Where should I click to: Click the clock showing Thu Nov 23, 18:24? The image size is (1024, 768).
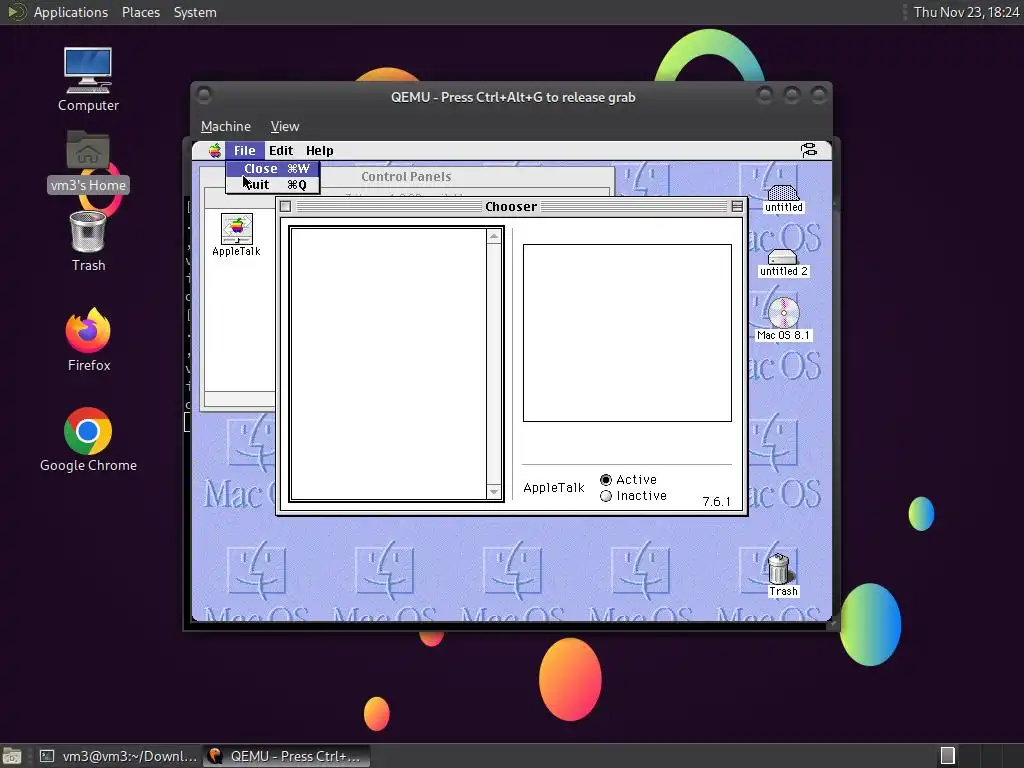pos(966,12)
